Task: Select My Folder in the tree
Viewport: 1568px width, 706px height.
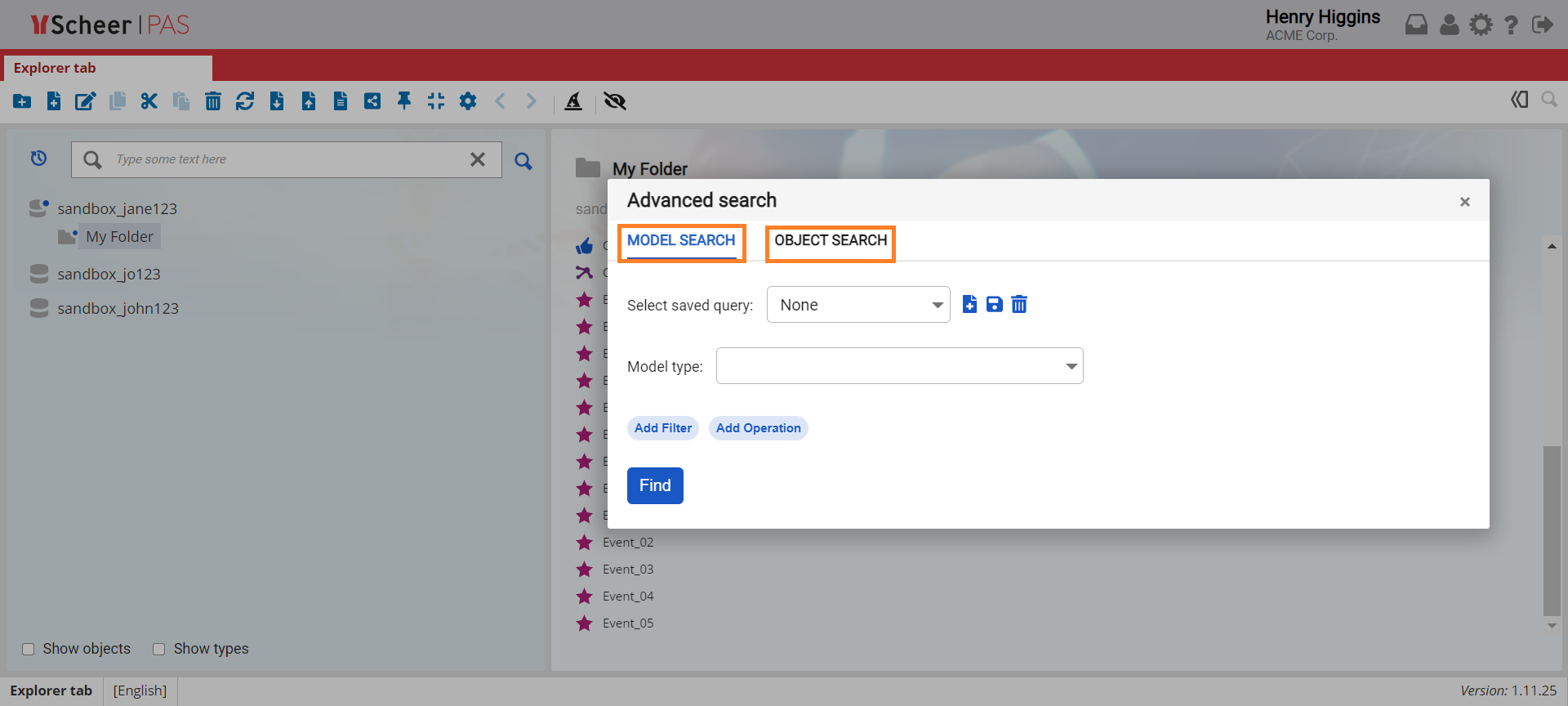Action: (x=119, y=237)
